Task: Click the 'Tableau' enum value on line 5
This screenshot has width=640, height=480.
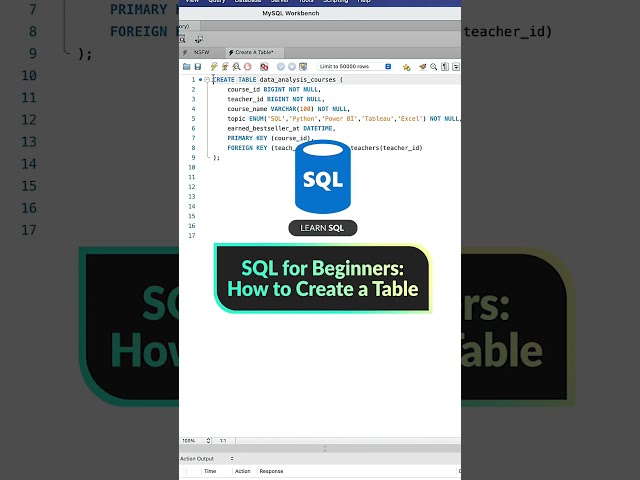Action: click(378, 119)
